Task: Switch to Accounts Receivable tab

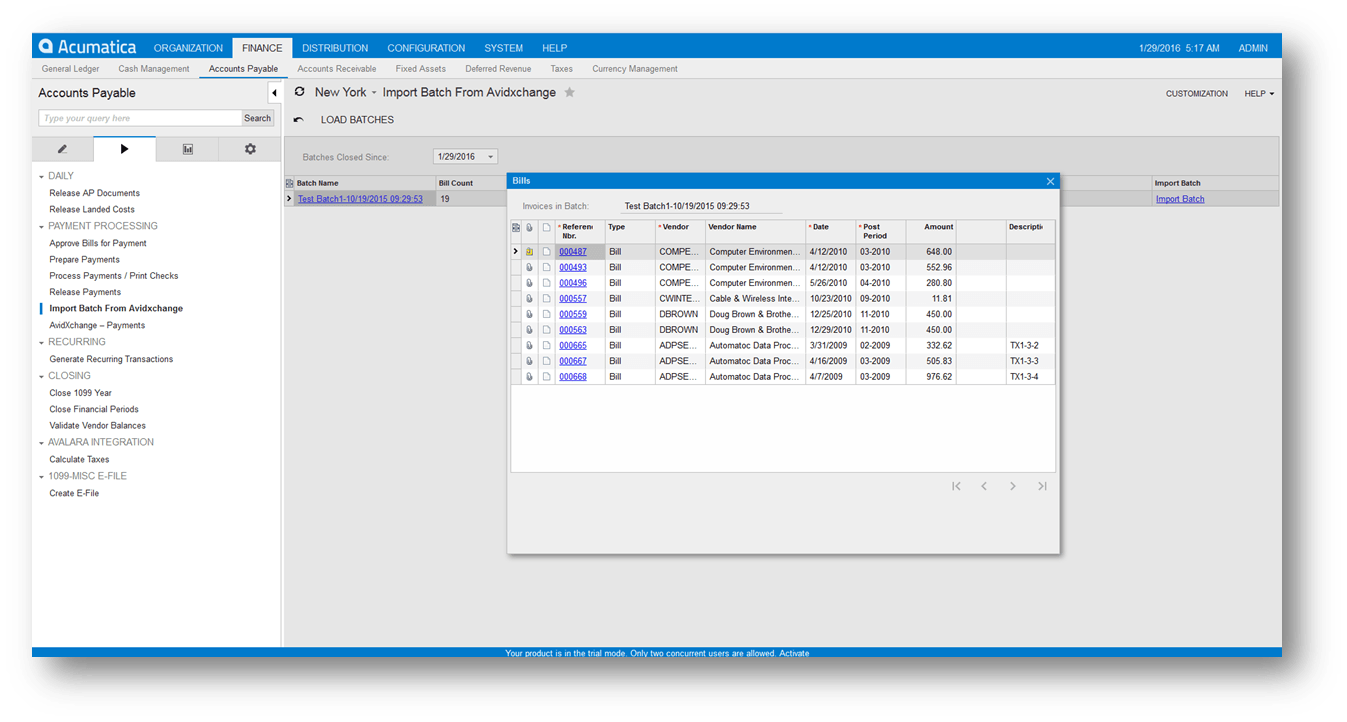Action: [x=337, y=69]
